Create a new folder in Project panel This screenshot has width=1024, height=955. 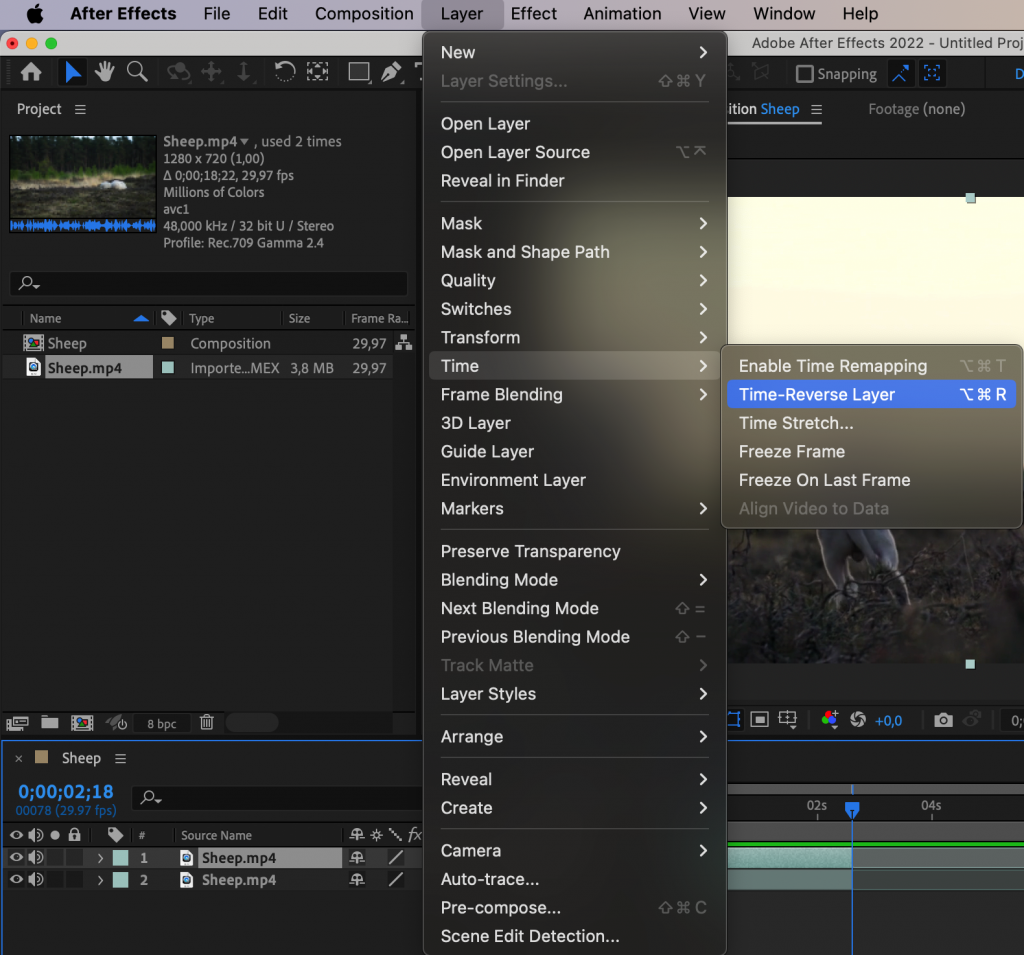(x=49, y=722)
